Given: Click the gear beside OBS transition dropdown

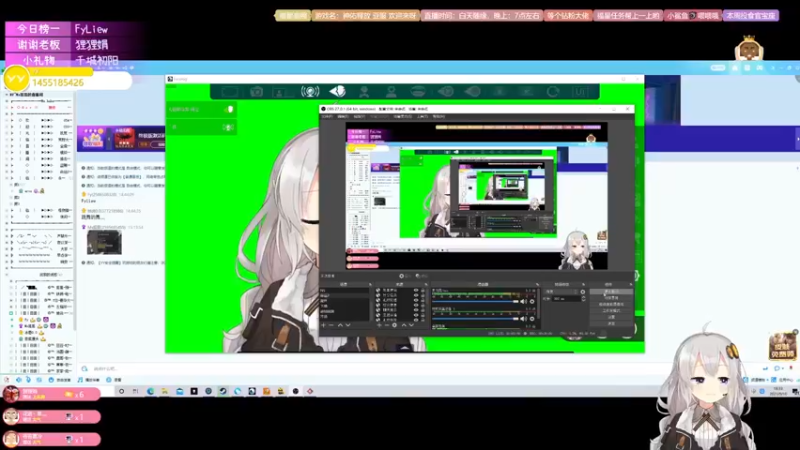Looking at the screenshot, I should pyautogui.click(x=583, y=291).
